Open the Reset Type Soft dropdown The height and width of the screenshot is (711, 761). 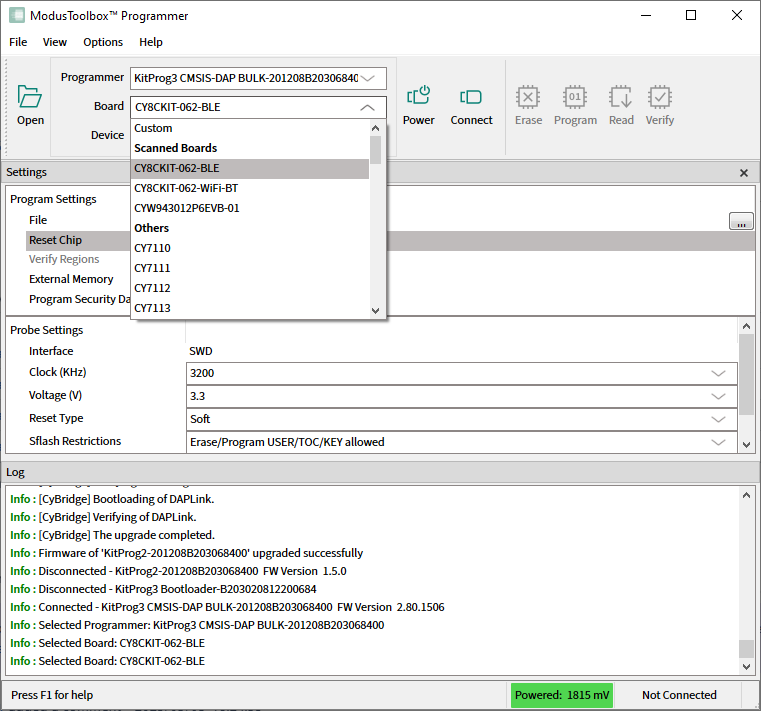[717, 419]
